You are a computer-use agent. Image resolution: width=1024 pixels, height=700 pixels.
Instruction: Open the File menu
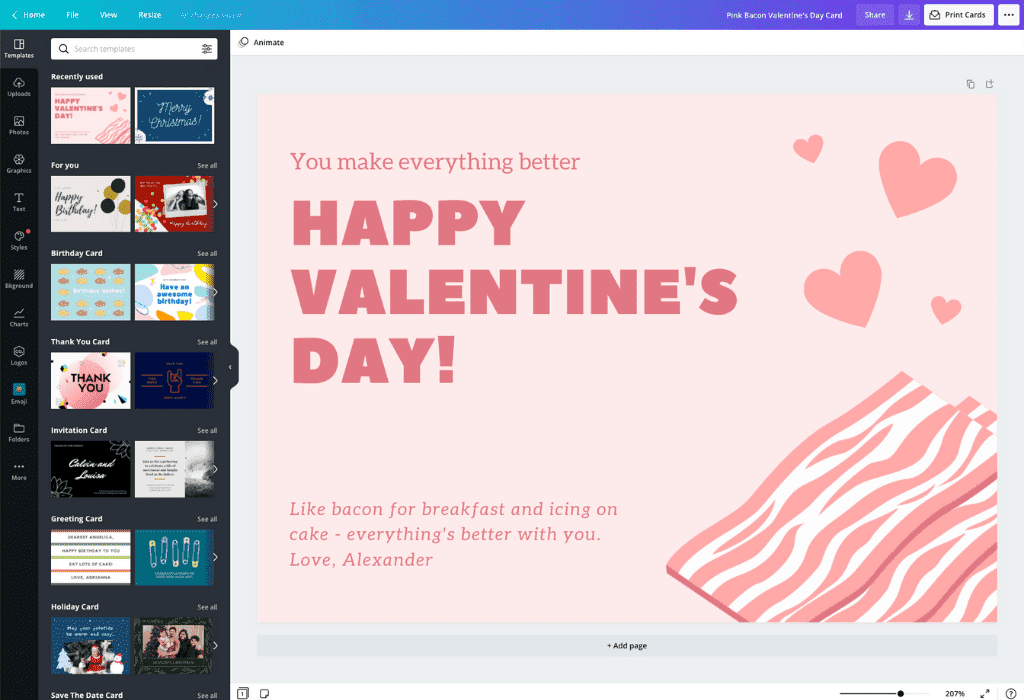[x=72, y=14]
